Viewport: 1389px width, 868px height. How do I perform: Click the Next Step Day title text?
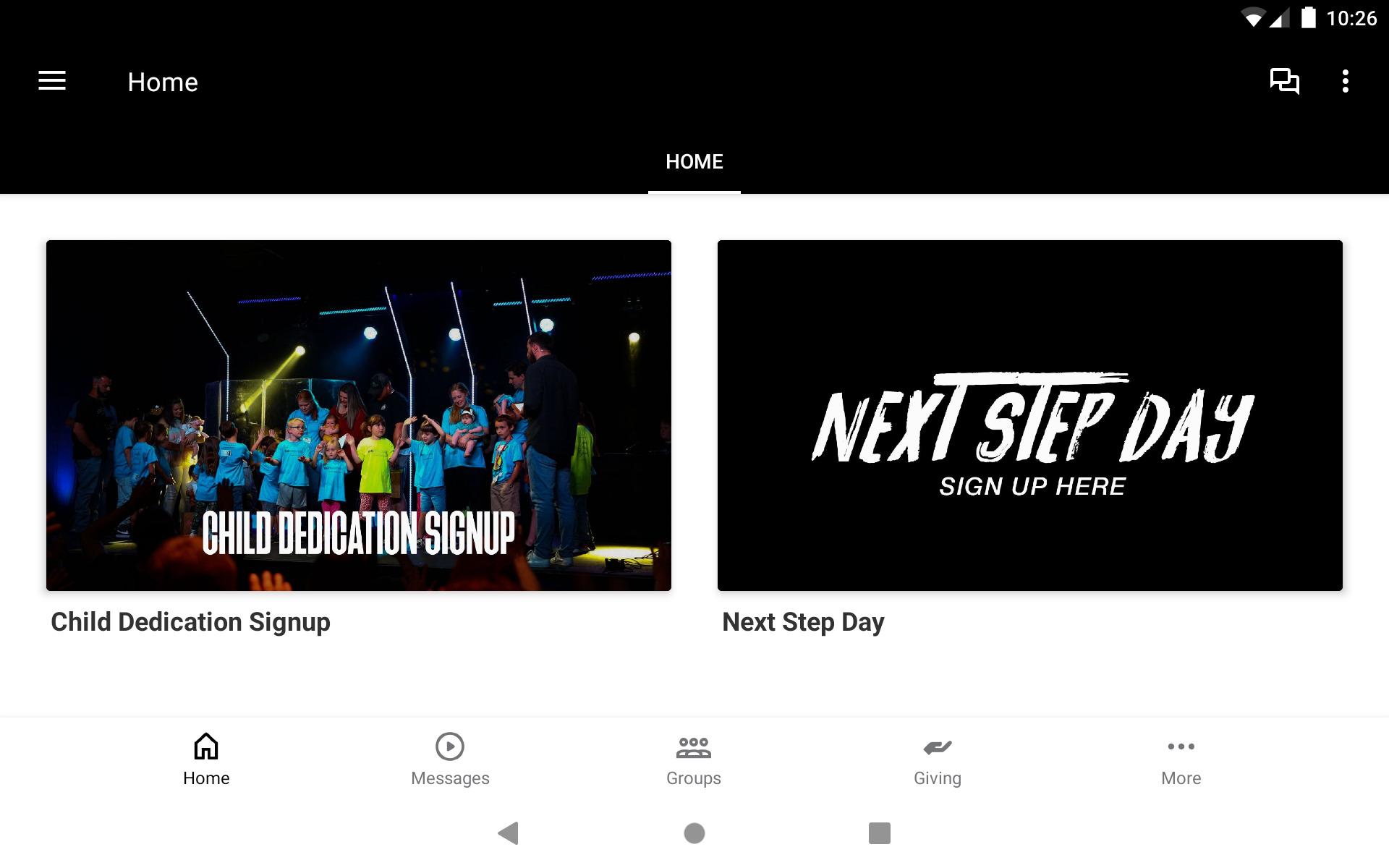coord(803,622)
